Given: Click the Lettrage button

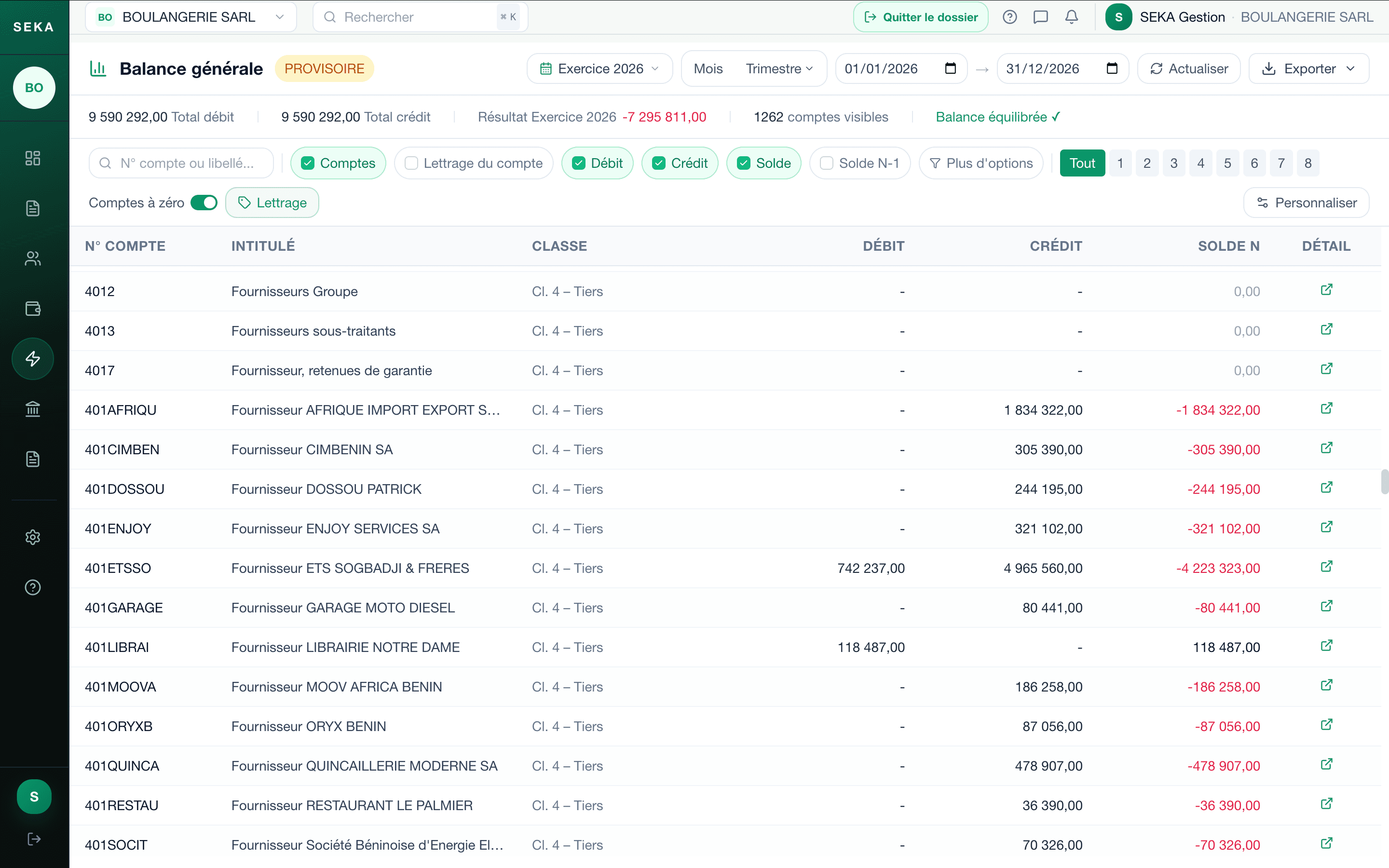Looking at the screenshot, I should click(272, 203).
